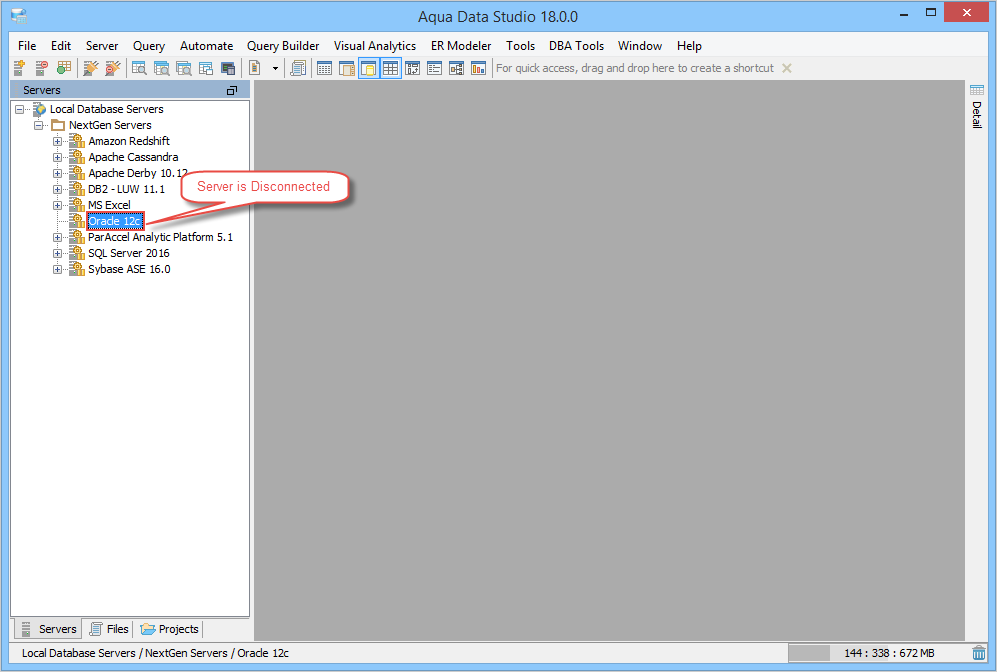Image resolution: width=997 pixels, height=672 pixels.
Task: Select the MS Excel server entry
Action: coord(109,205)
